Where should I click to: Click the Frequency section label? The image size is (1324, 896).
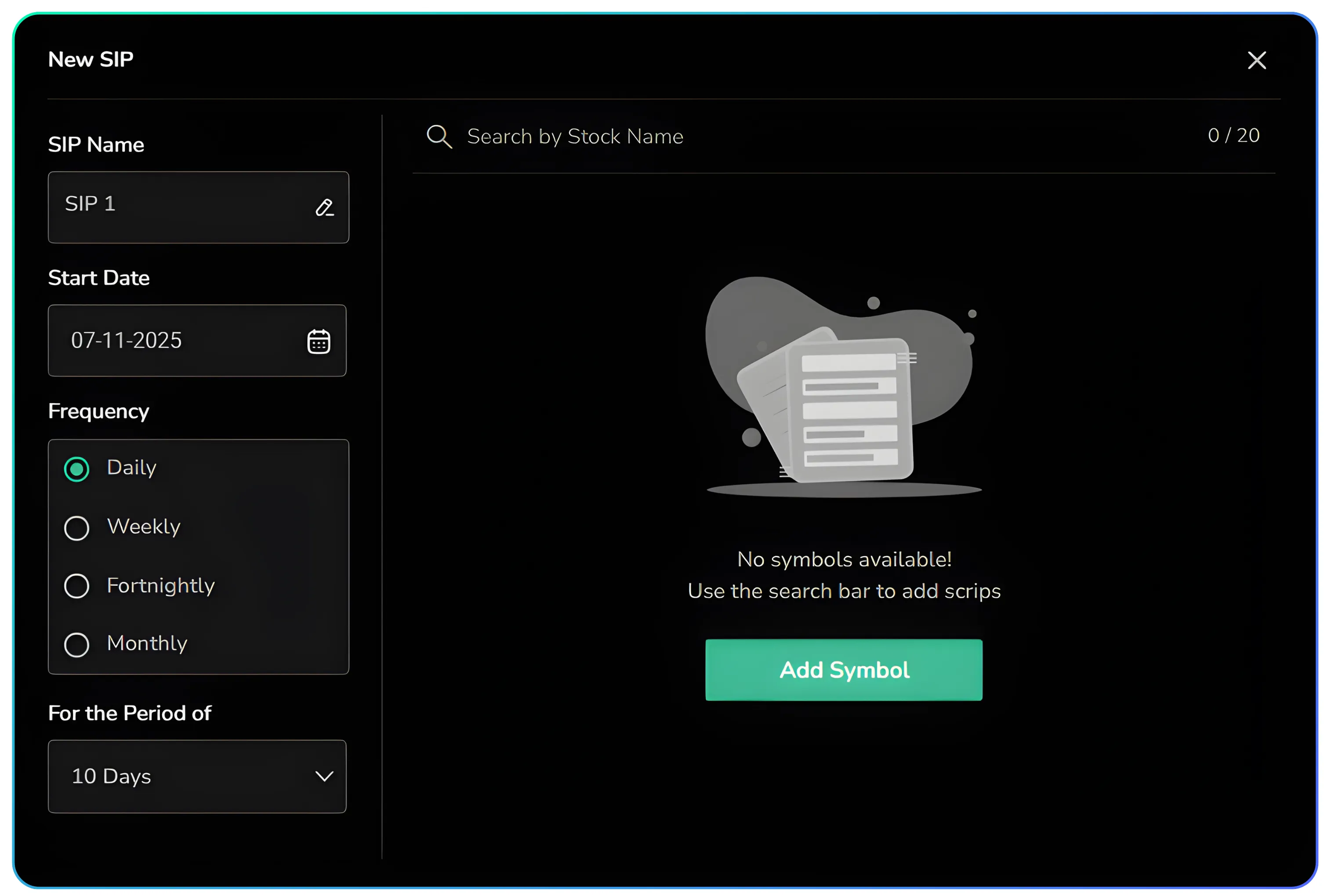pos(98,411)
